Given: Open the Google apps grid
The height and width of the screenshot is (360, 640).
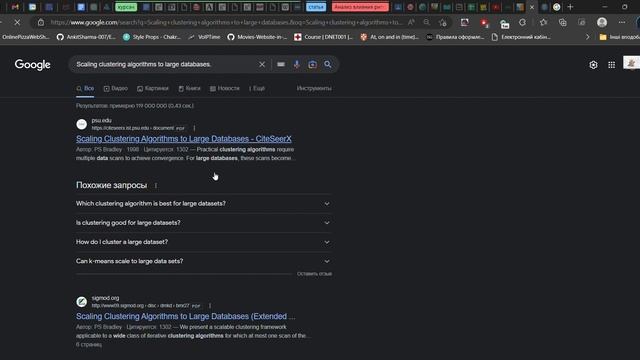Looking at the screenshot, I should coord(611,65).
